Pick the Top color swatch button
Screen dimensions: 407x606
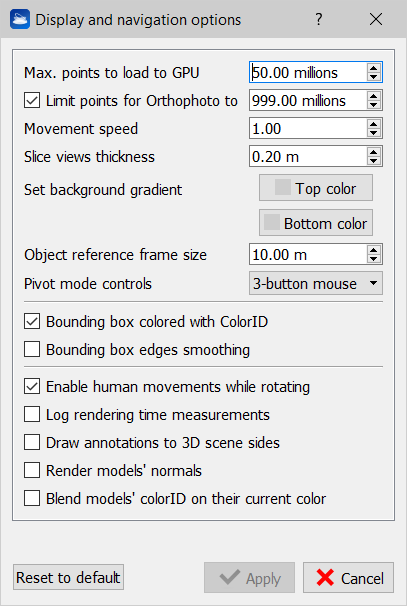coord(316,188)
